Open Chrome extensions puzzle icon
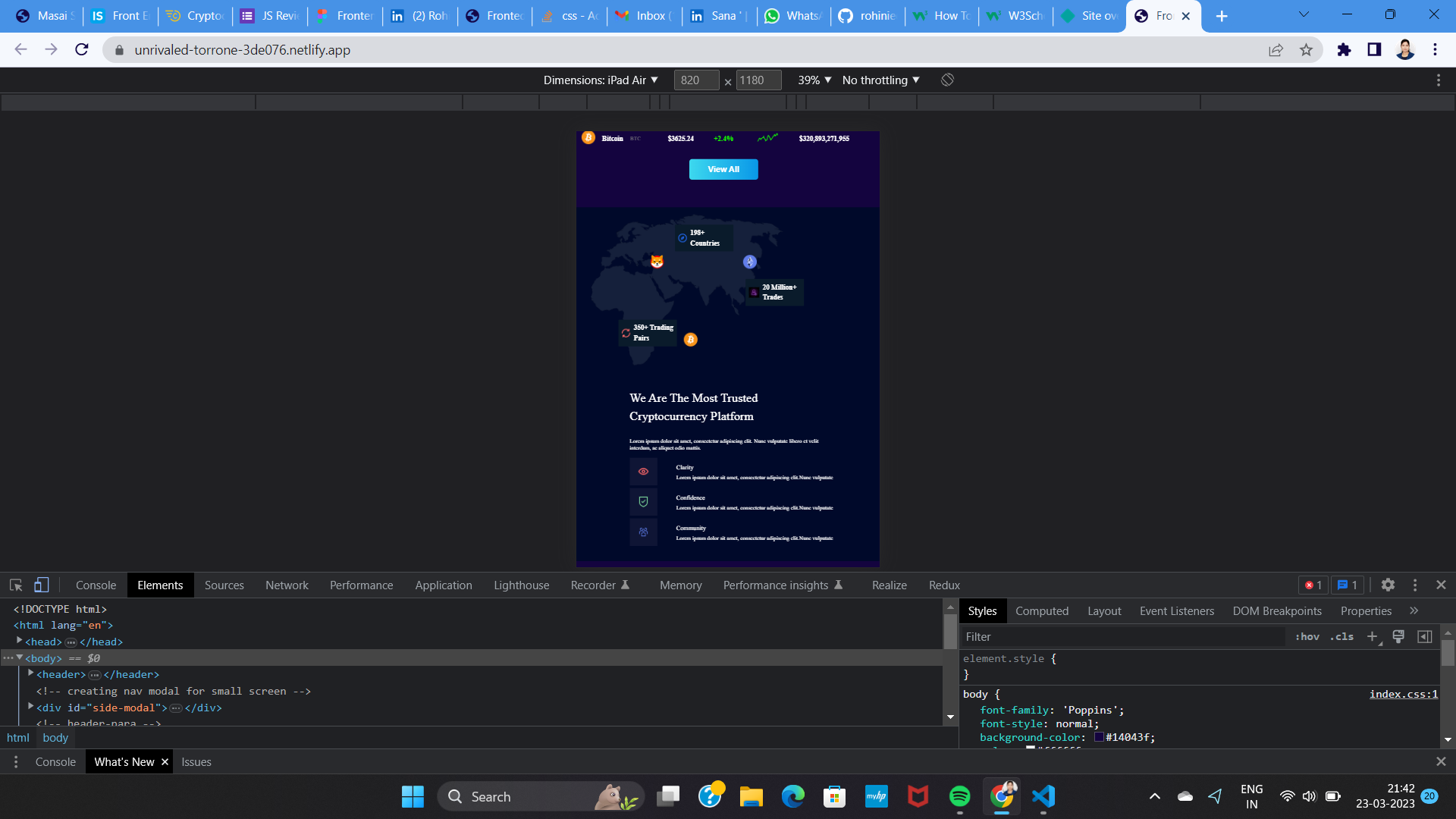 1344,50
